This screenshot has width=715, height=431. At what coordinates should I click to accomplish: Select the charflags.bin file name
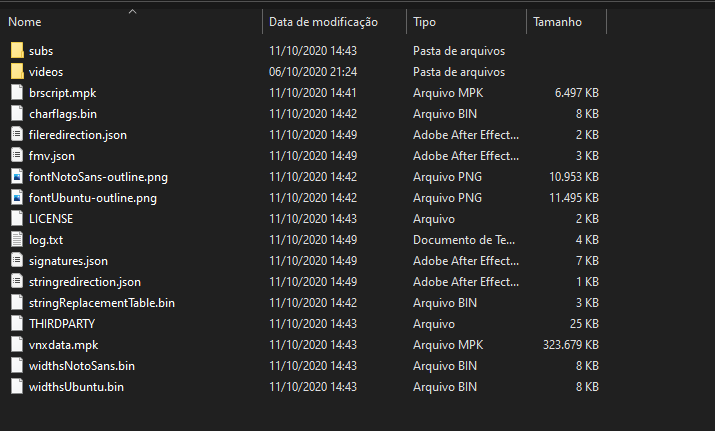[x=63, y=114]
